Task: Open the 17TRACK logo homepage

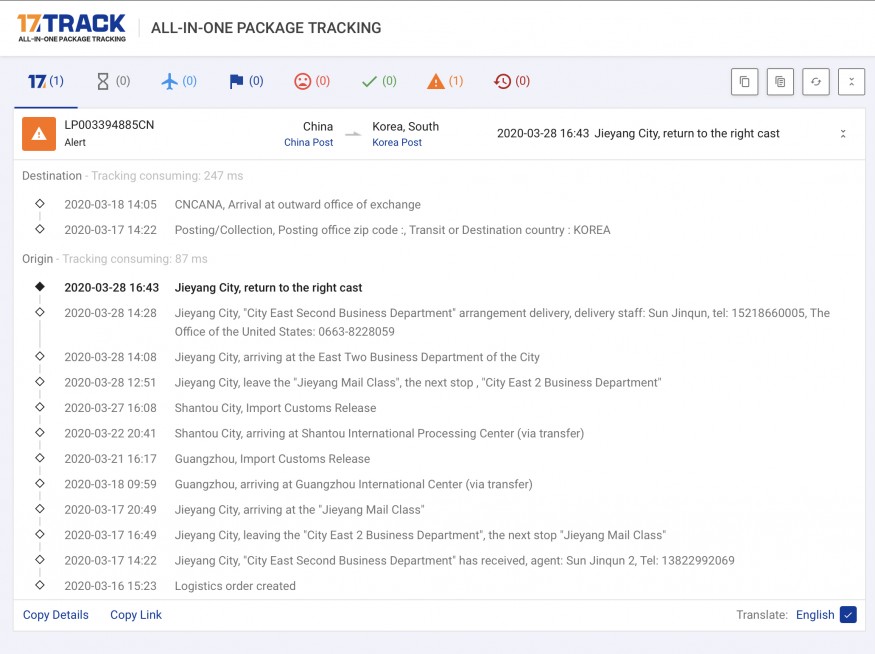Action: pyautogui.click(x=71, y=28)
